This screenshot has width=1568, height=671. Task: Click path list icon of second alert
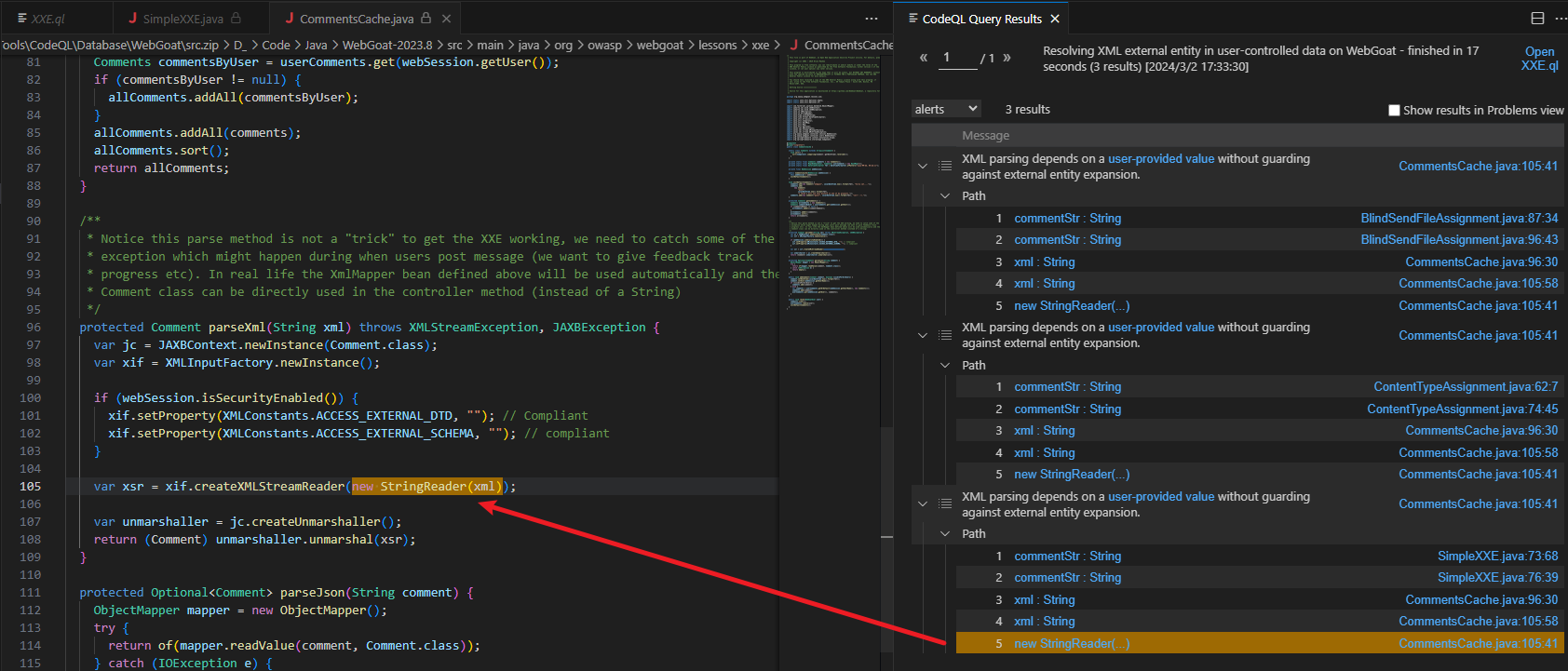point(945,335)
